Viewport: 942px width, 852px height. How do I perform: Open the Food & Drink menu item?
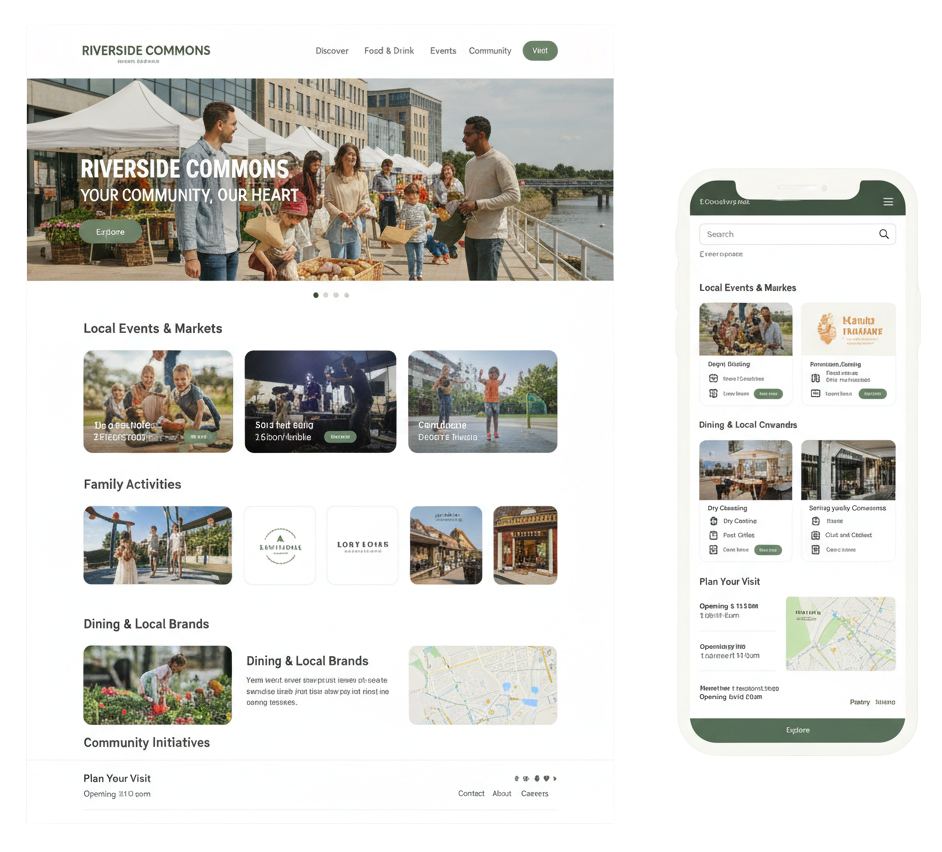point(389,51)
